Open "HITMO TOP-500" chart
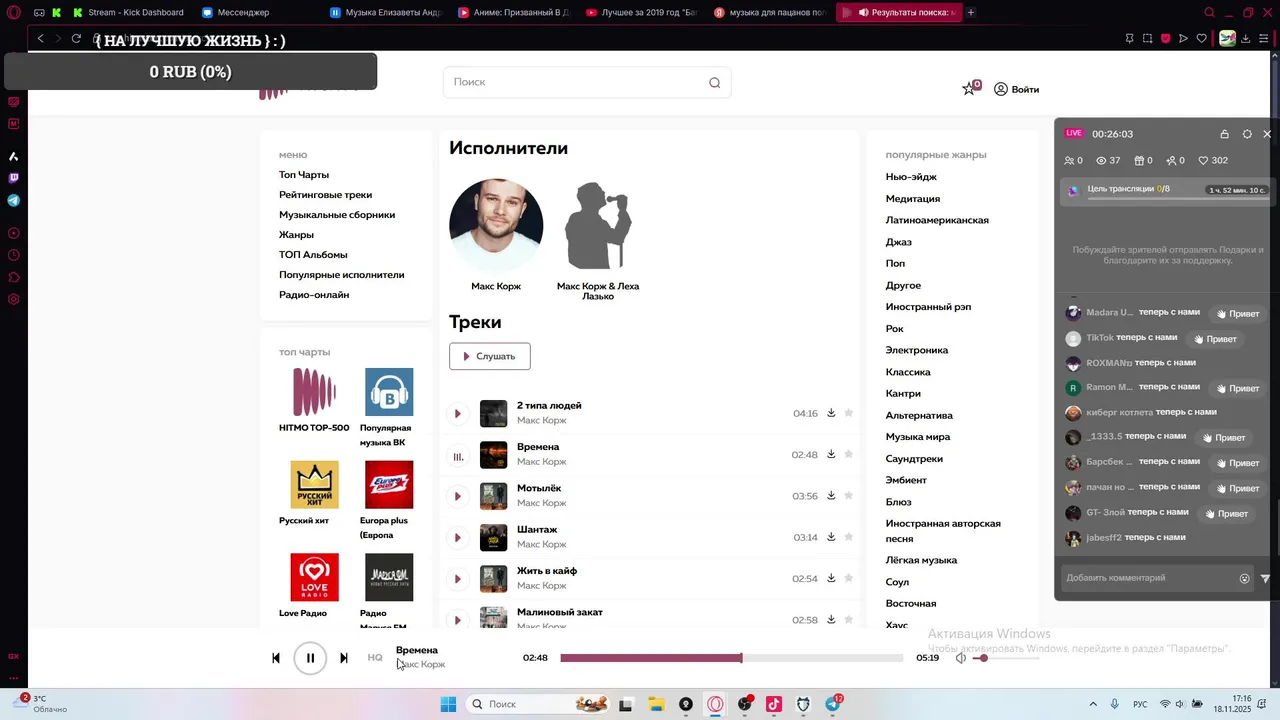This screenshot has height=720, width=1280. point(314,392)
